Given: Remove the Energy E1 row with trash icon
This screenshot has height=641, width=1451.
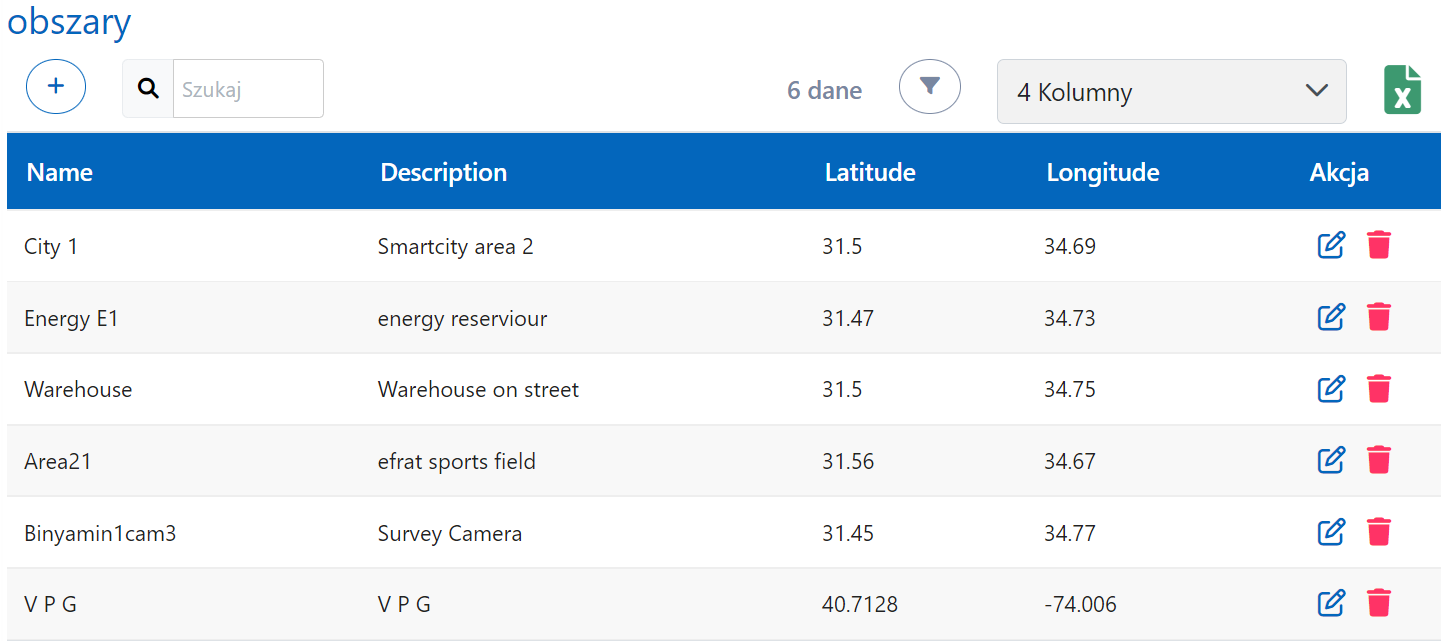Looking at the screenshot, I should 1379,317.
